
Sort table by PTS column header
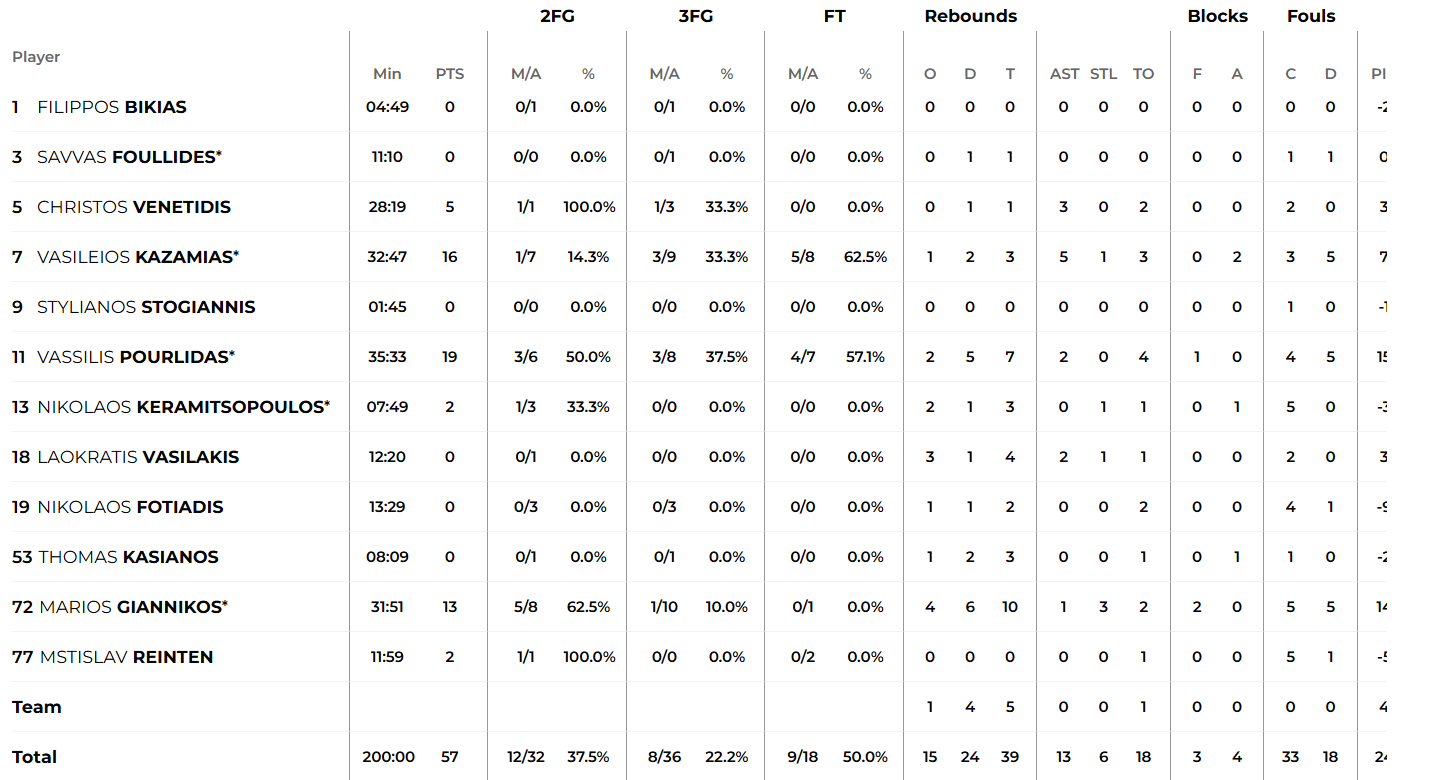point(450,74)
